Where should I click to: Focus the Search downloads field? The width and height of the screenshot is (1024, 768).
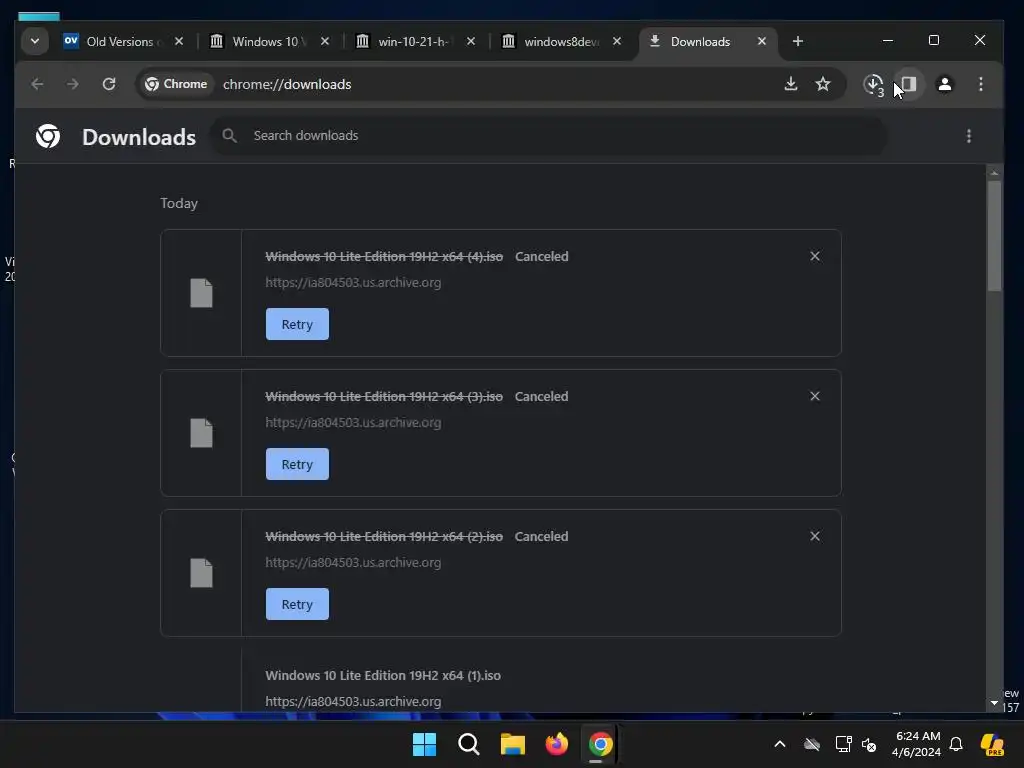point(549,136)
